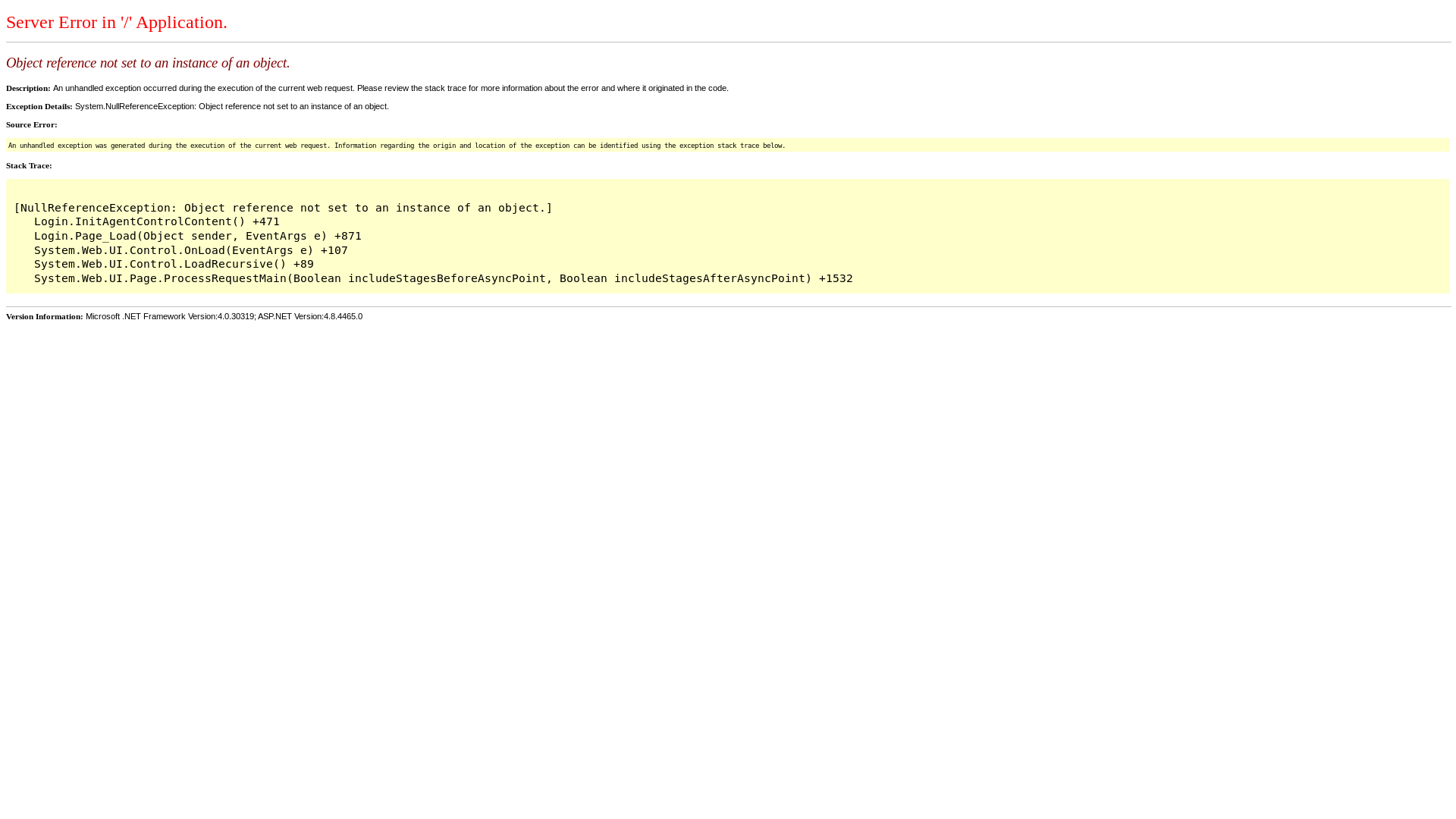The image size is (1456, 819).
Task: Click the 'Server Error in '/' Application.' heading
Action: coord(117,22)
